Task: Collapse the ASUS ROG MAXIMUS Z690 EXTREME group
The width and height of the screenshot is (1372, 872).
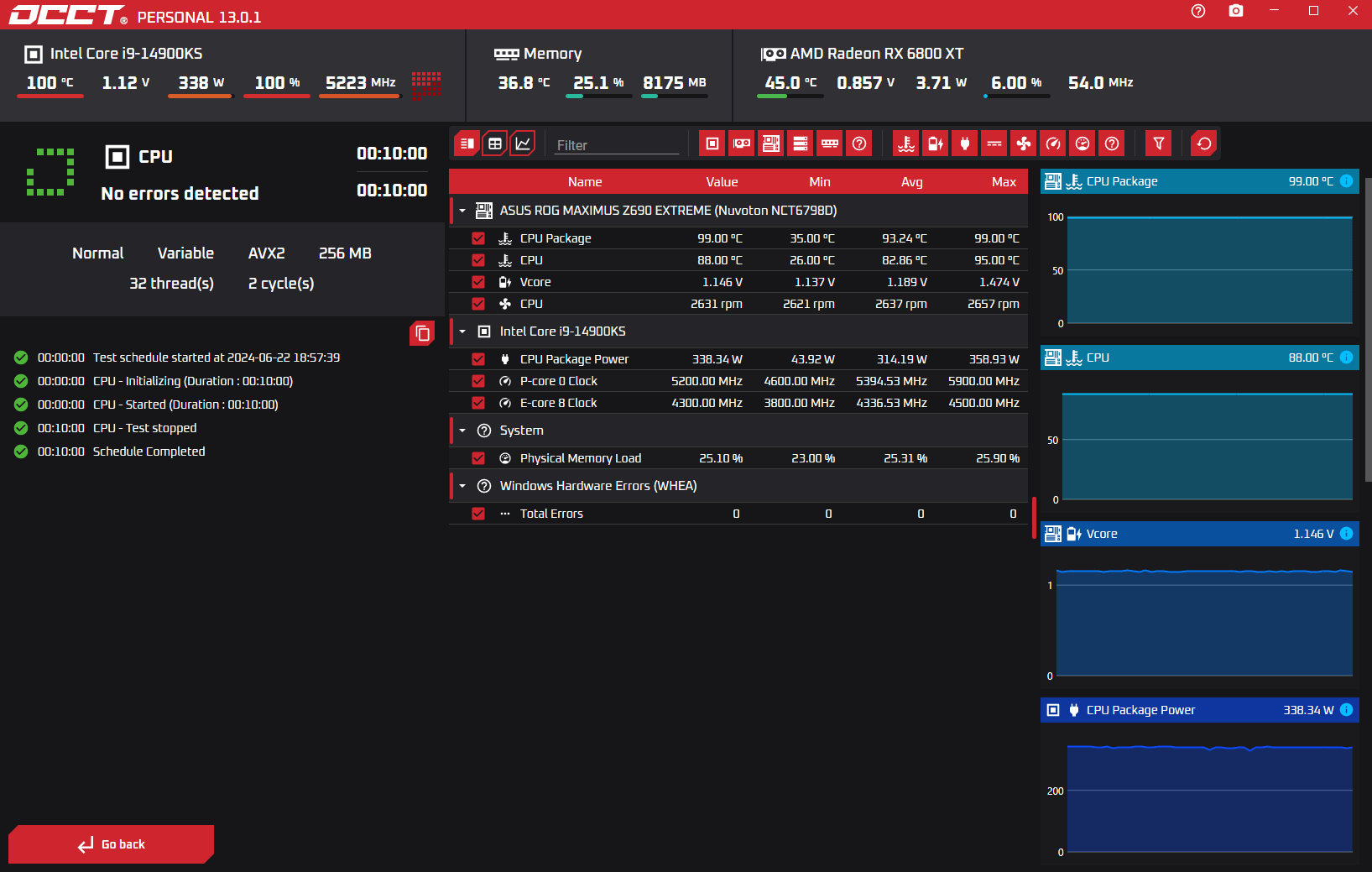Action: pos(462,211)
